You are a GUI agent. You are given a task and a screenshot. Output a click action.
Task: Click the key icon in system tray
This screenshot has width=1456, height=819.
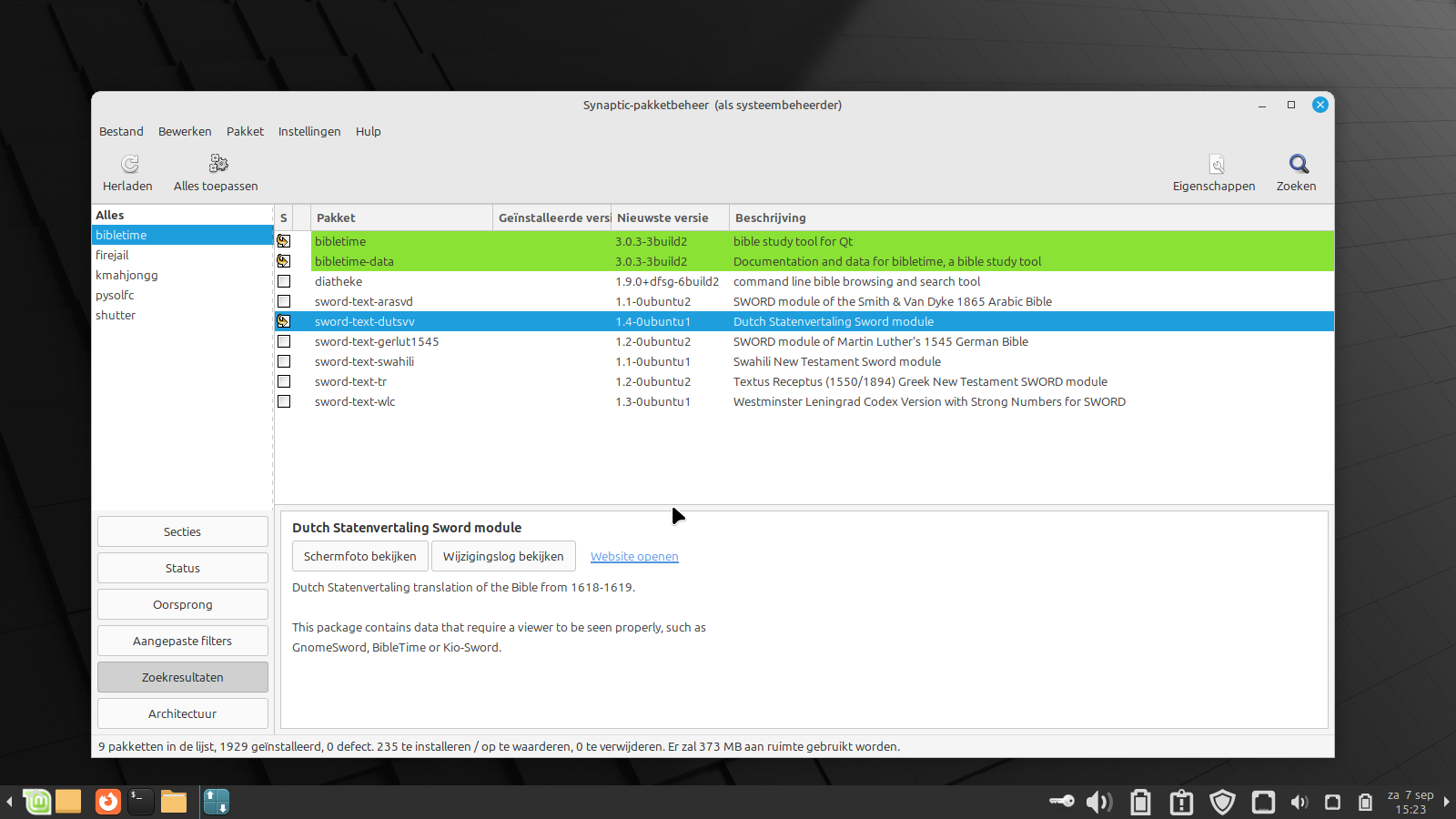[x=1061, y=802]
